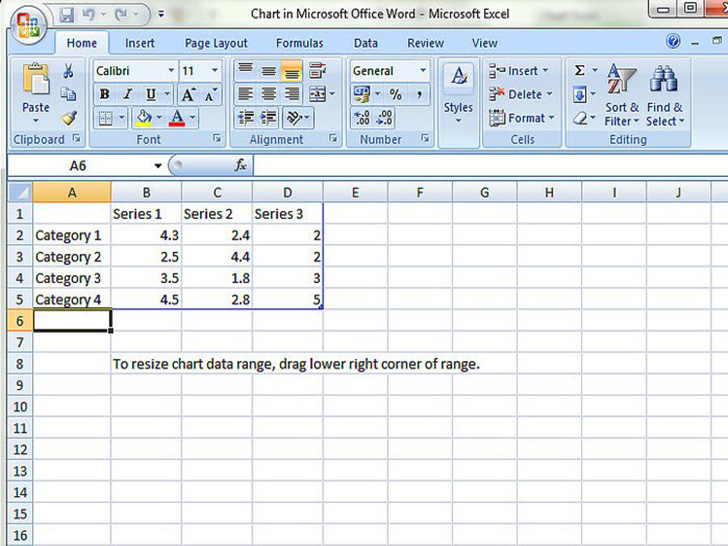Expand the Alignment dialog launcher

pos(333,138)
